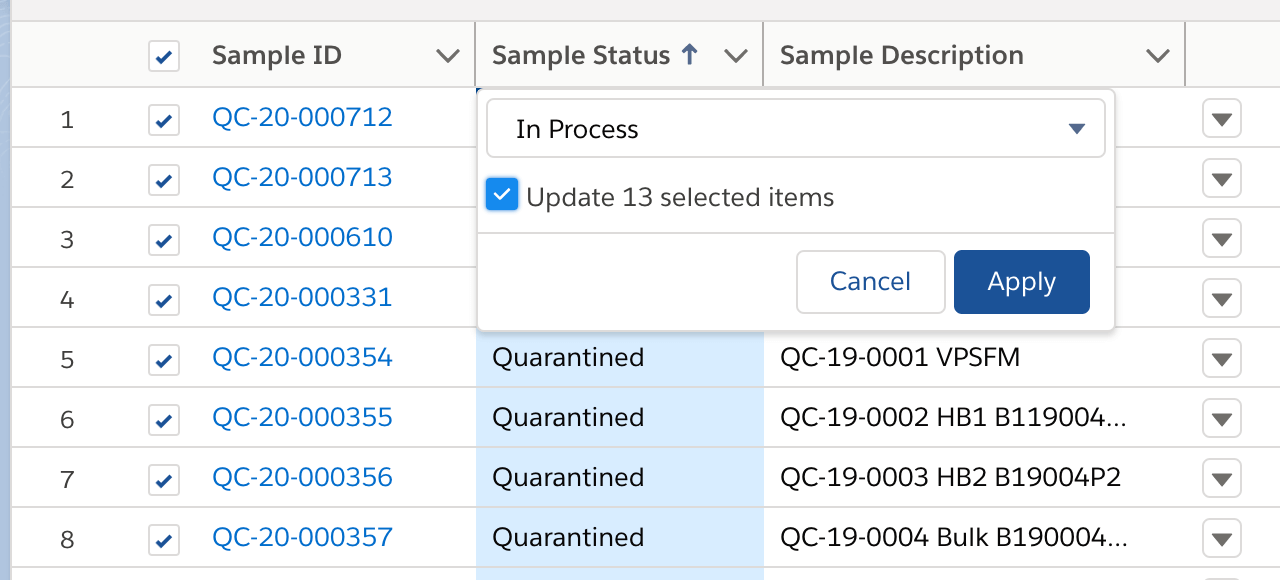Select description QC-19-0001 VPSFM
The height and width of the screenshot is (580, 1280).
[900, 358]
